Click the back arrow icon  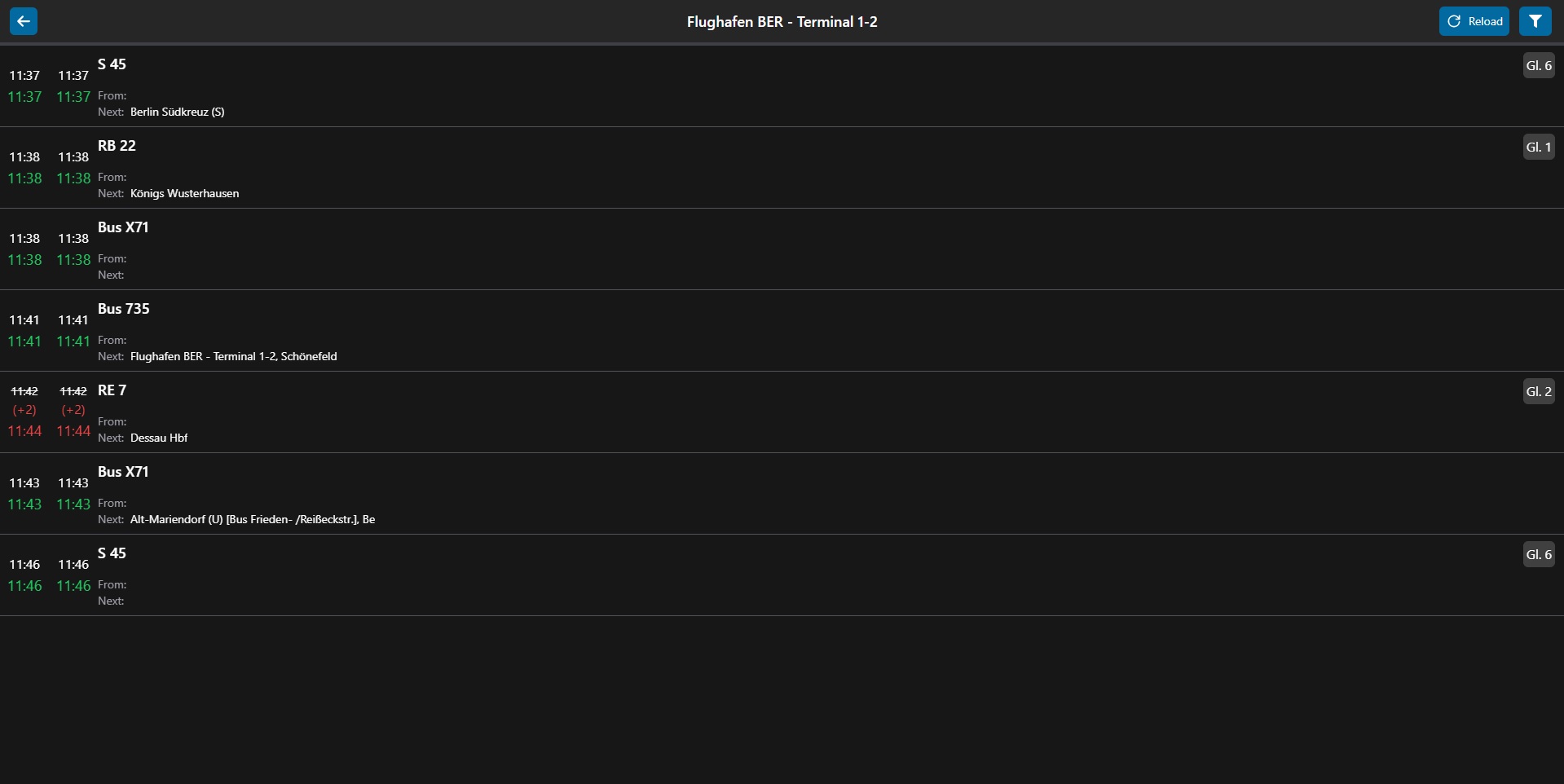coord(24,20)
